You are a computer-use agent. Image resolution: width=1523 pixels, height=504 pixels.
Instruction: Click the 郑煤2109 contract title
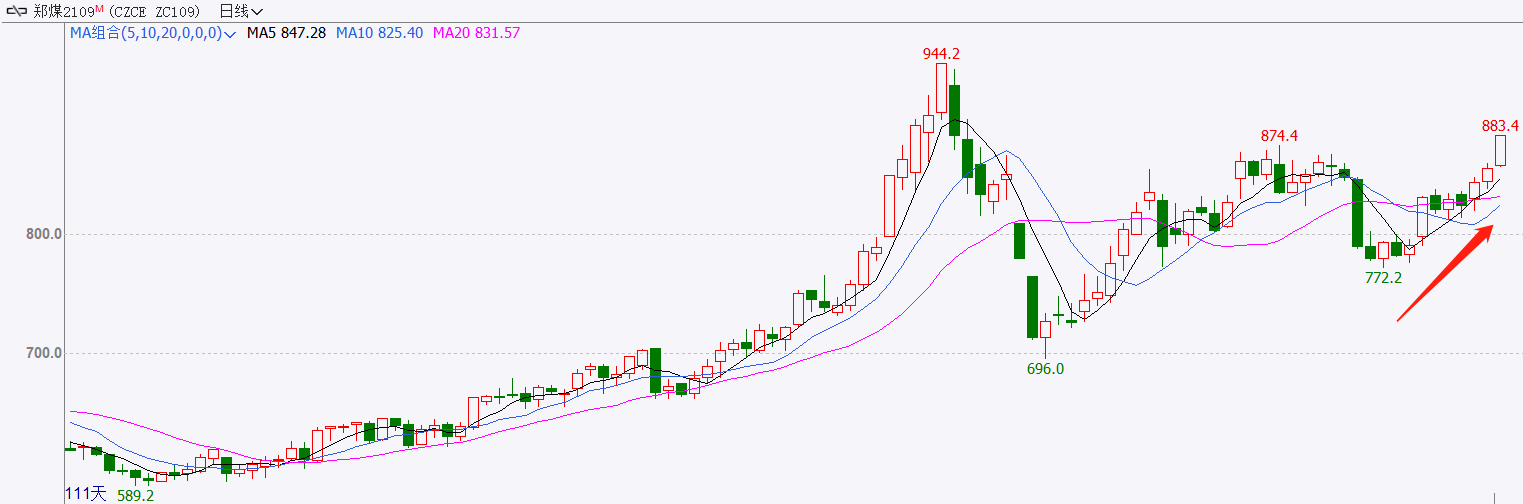tap(64, 11)
